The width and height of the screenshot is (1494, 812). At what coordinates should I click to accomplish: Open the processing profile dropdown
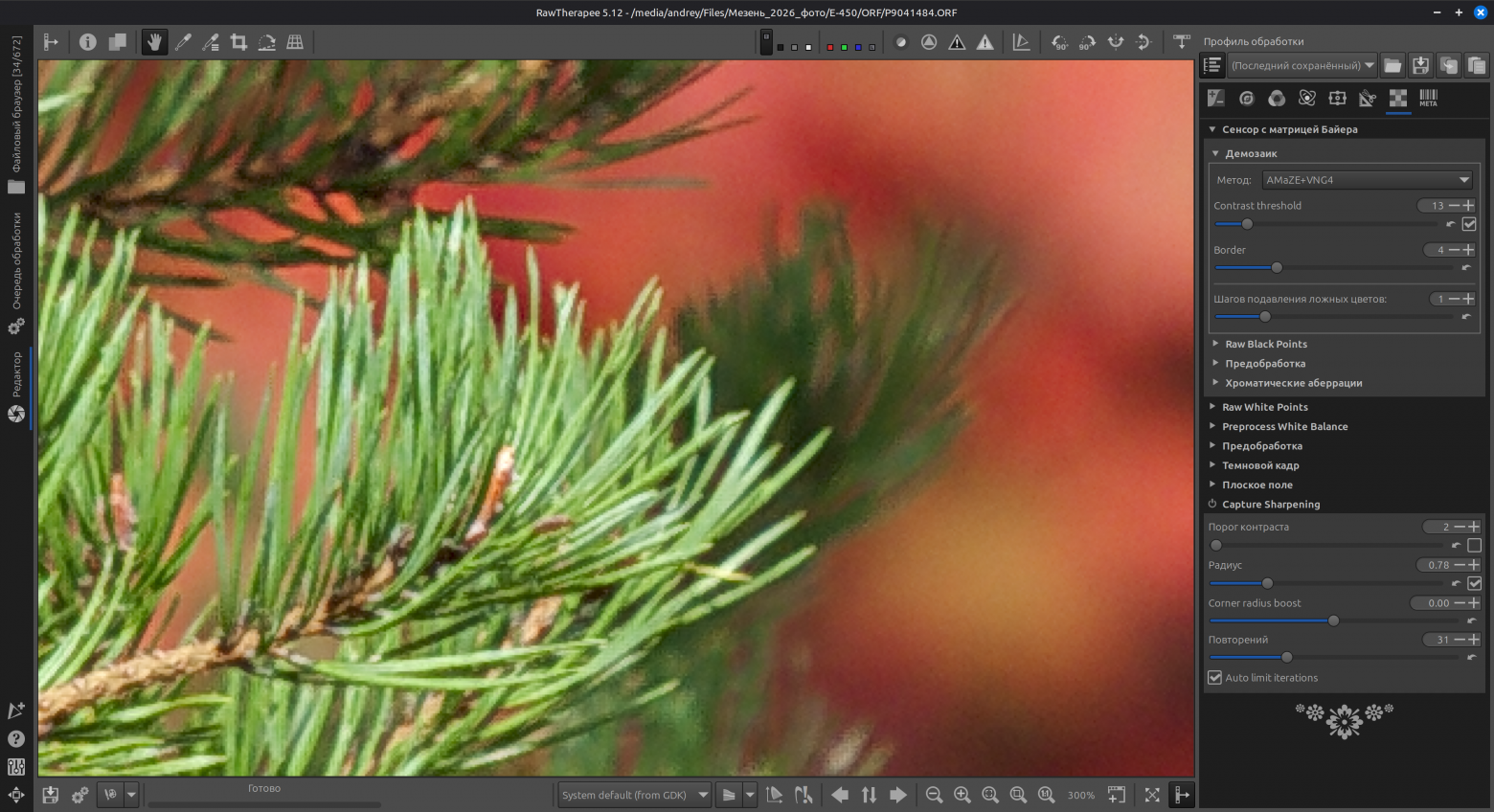[x=1302, y=65]
